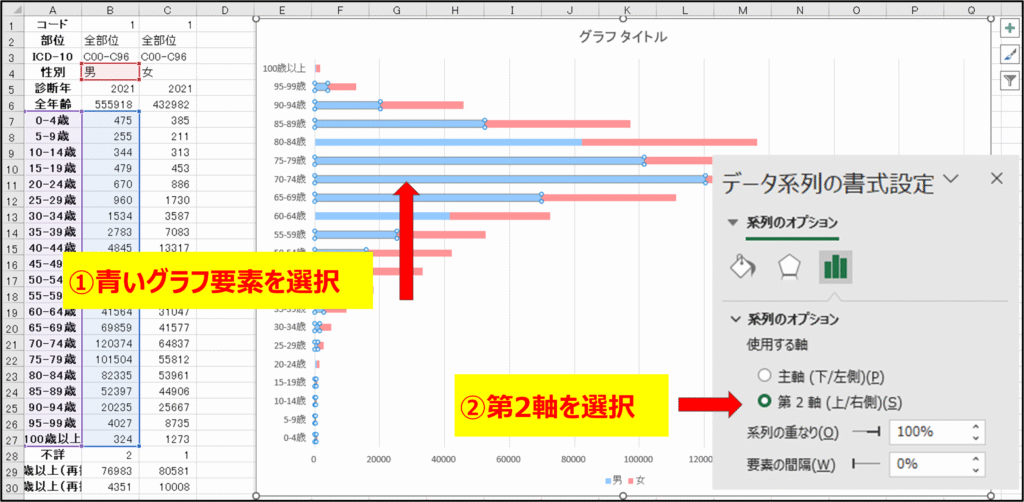1024x502 pixels.
Task: Select 主軸 (下/左側) radio button
Action: point(765,376)
